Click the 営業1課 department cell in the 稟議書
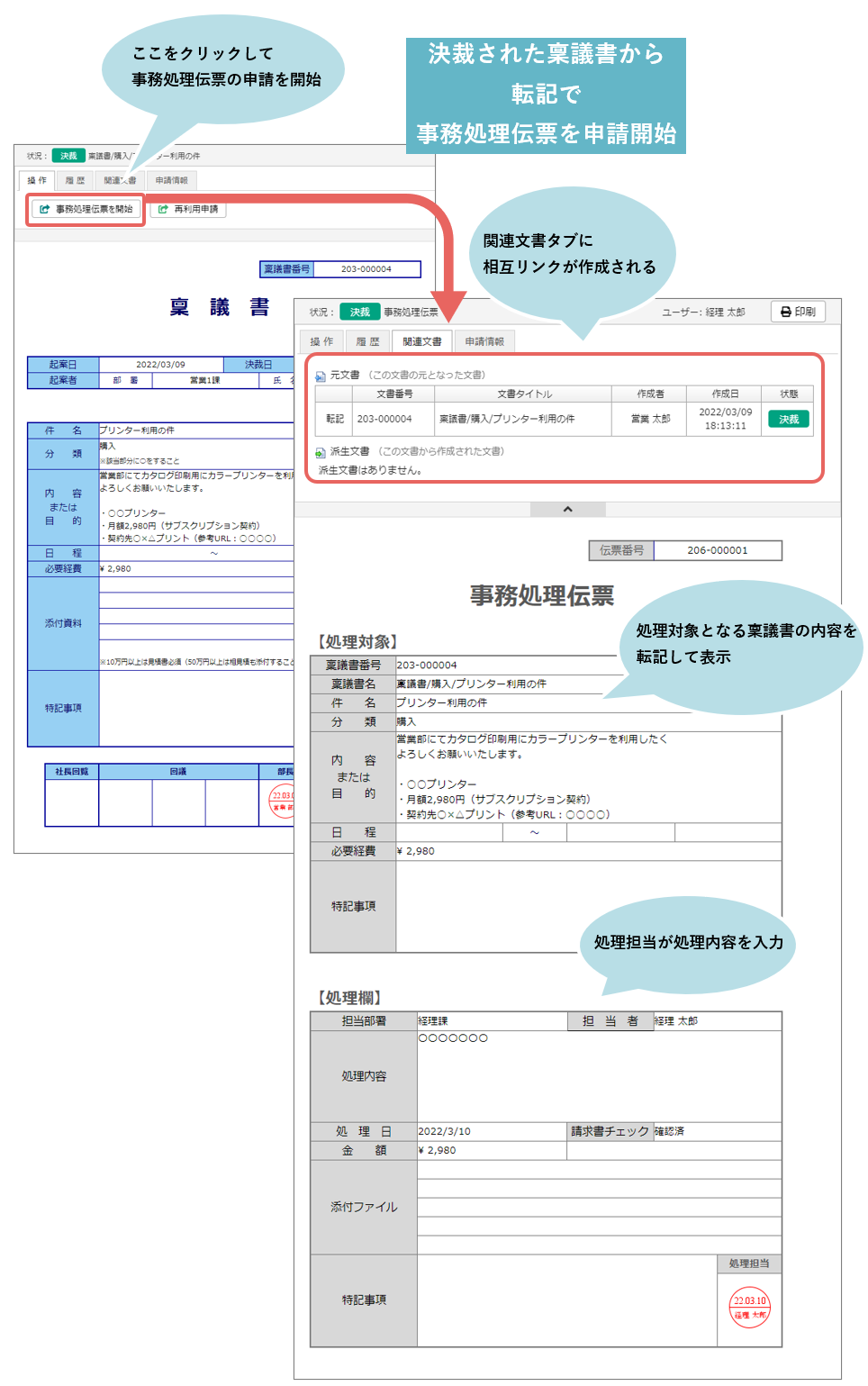This screenshot has width=868, height=1386. (x=205, y=381)
